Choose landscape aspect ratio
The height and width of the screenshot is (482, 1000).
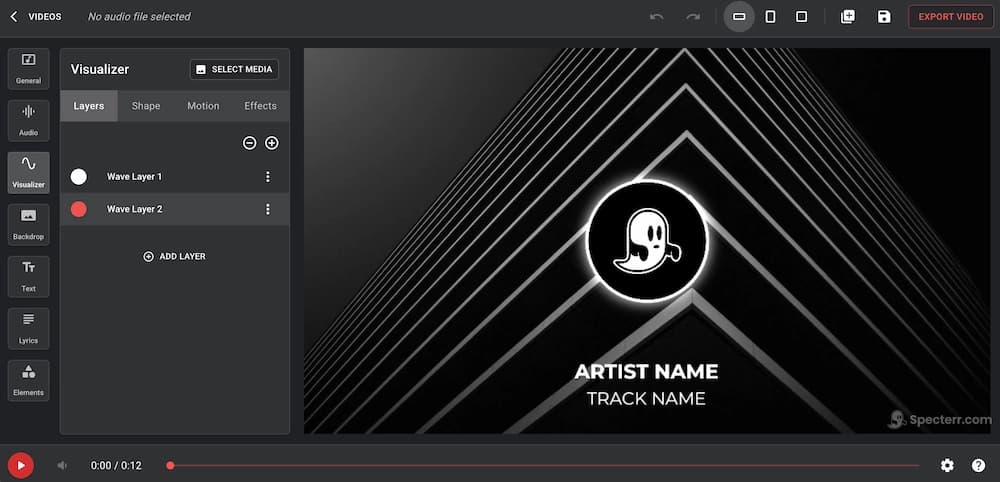click(x=739, y=17)
